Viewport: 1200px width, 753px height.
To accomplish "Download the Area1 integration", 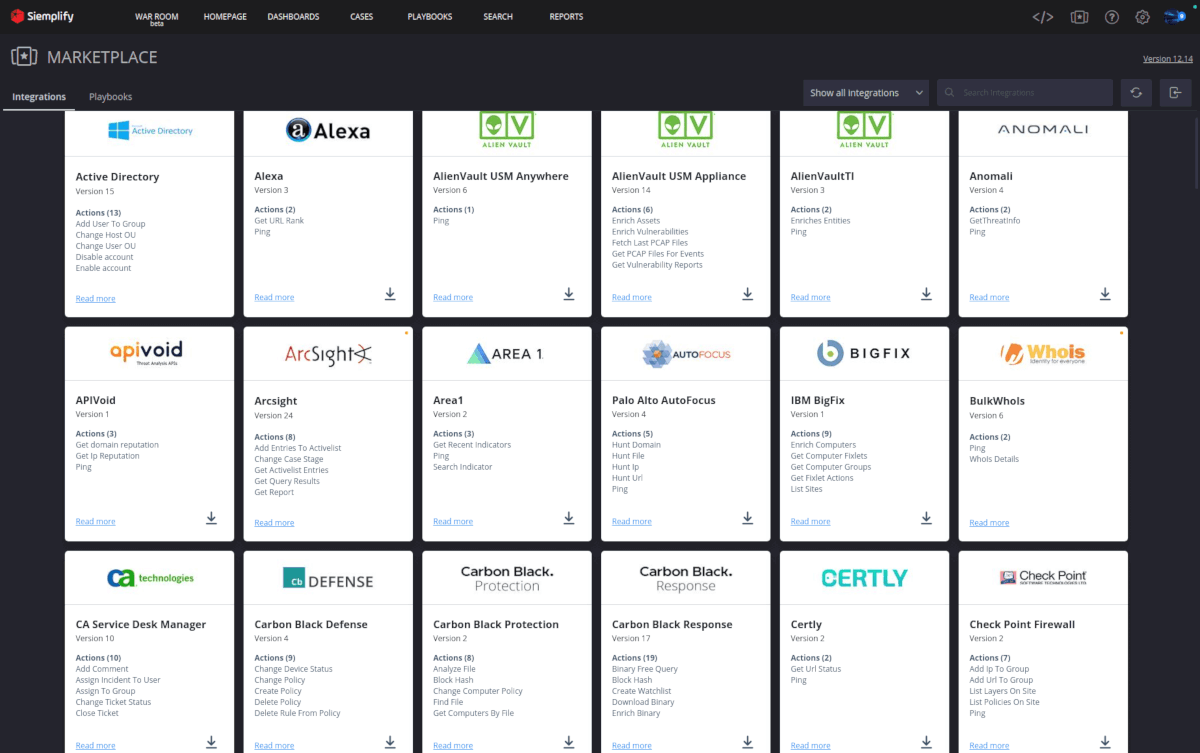I will 569,518.
